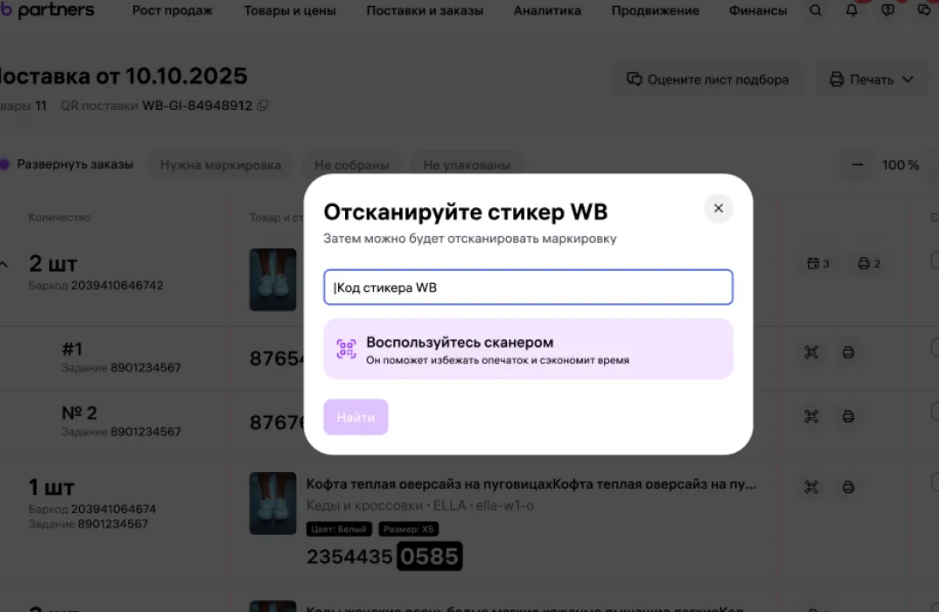Screen dimensions: 939x612
Task: Enable the 'Не собраны' filter
Action: (352, 165)
